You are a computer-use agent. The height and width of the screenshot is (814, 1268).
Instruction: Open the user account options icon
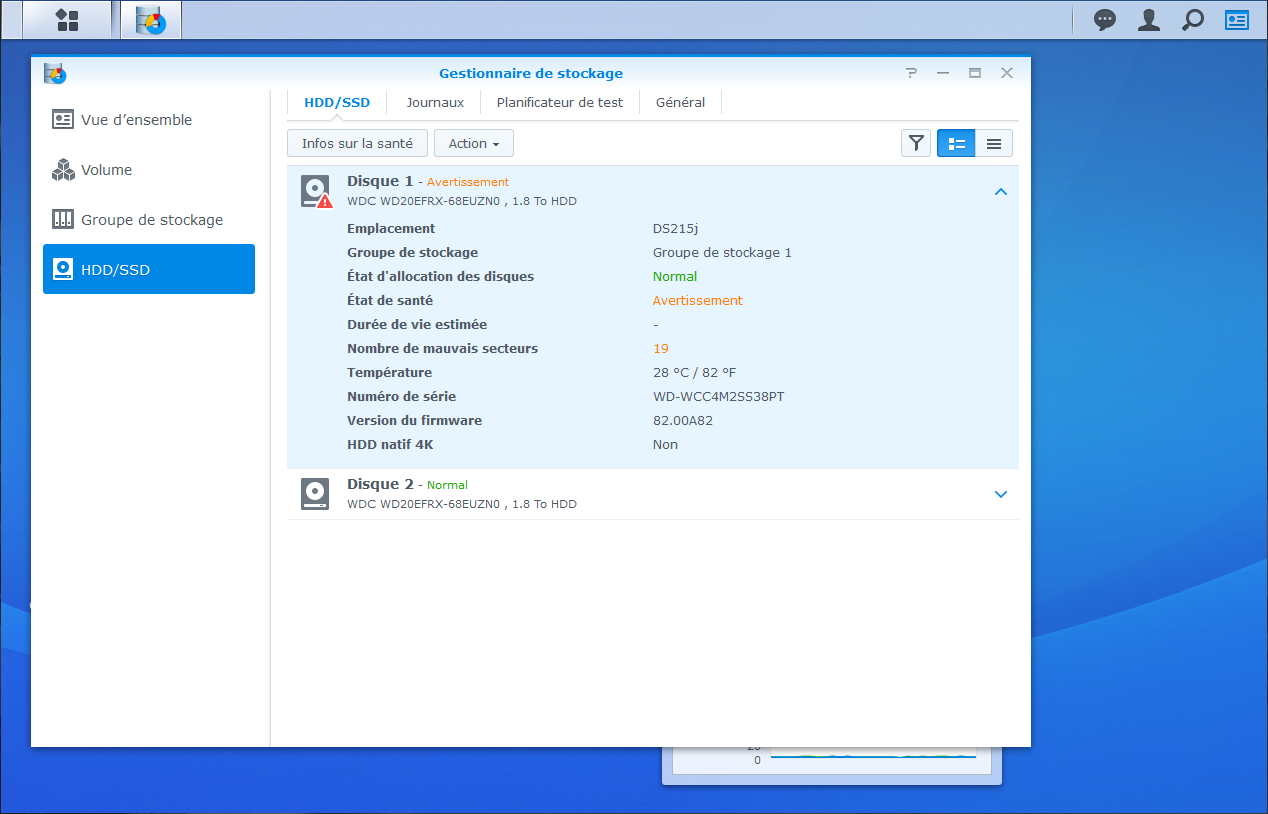pyautogui.click(x=1149, y=20)
